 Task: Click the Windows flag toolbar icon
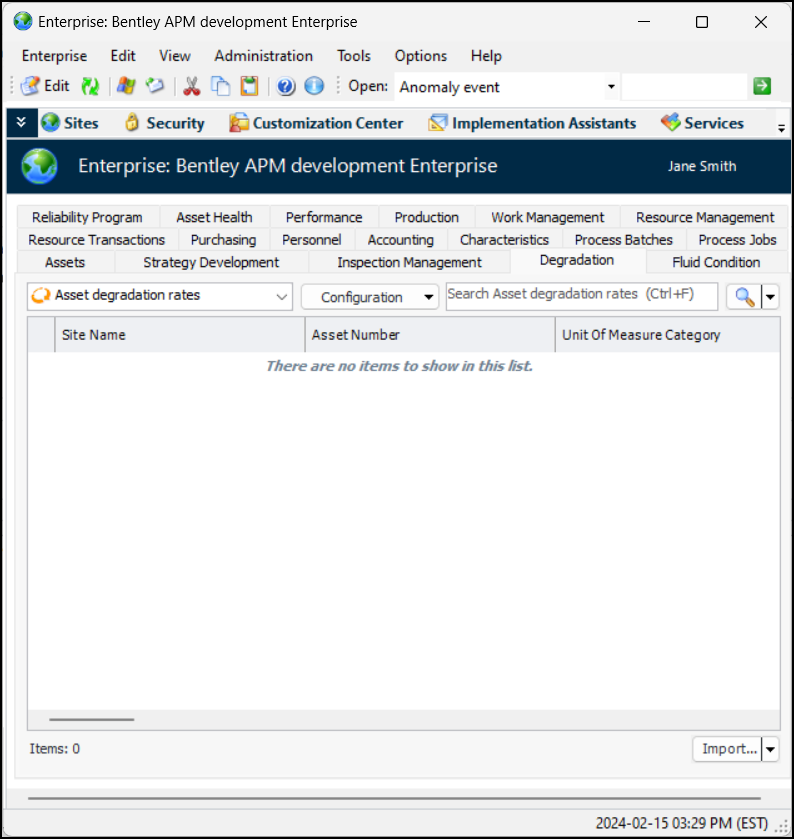(126, 86)
